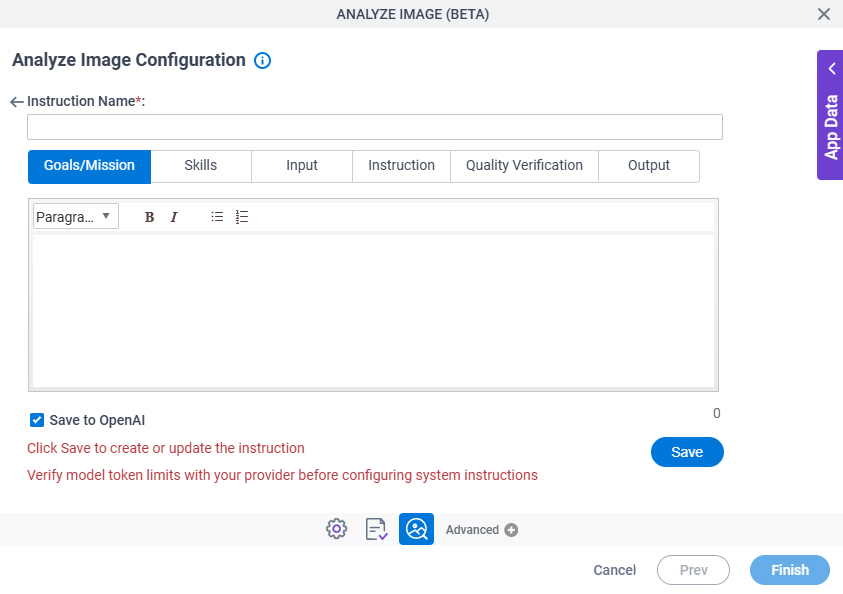Click the Advanced plus icon
Screen dimensions: 843x594
coord(511,530)
